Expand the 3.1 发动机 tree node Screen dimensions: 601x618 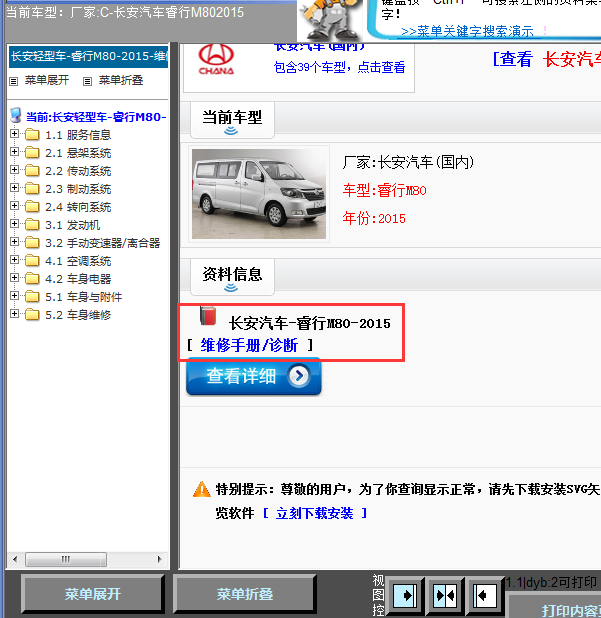point(15,224)
